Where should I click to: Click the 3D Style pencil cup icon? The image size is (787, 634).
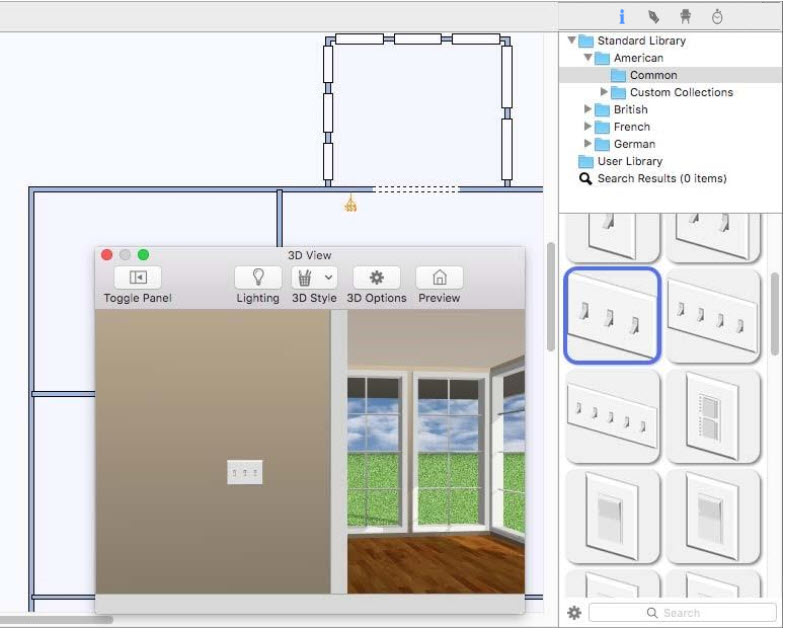pyautogui.click(x=305, y=277)
